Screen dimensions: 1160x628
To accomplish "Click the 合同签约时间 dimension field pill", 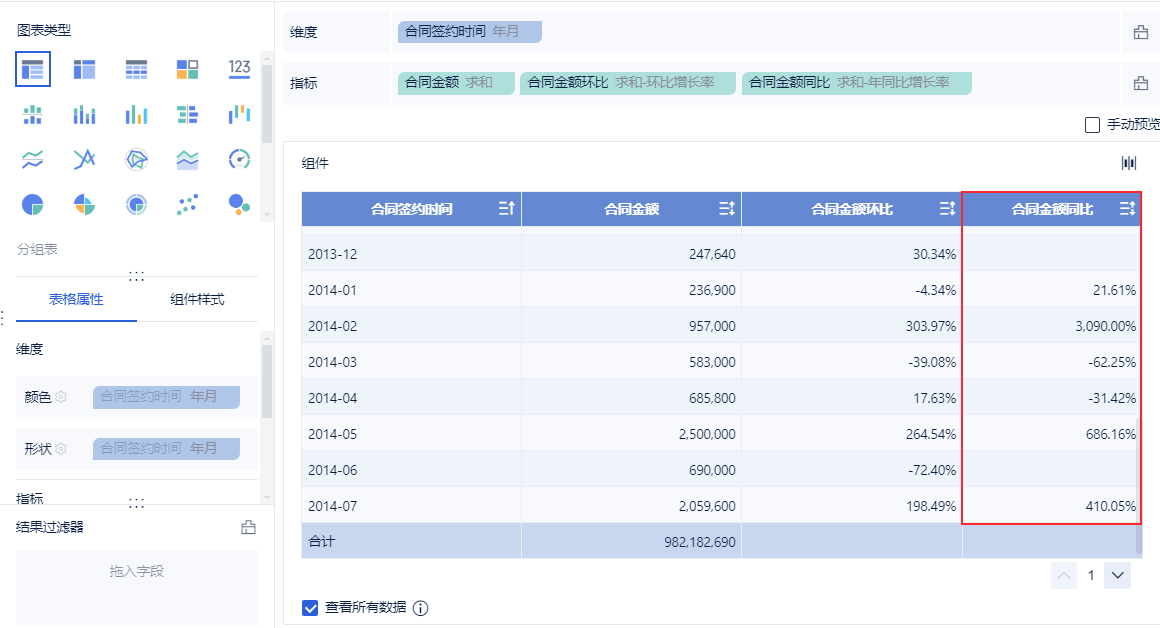I will click(469, 32).
